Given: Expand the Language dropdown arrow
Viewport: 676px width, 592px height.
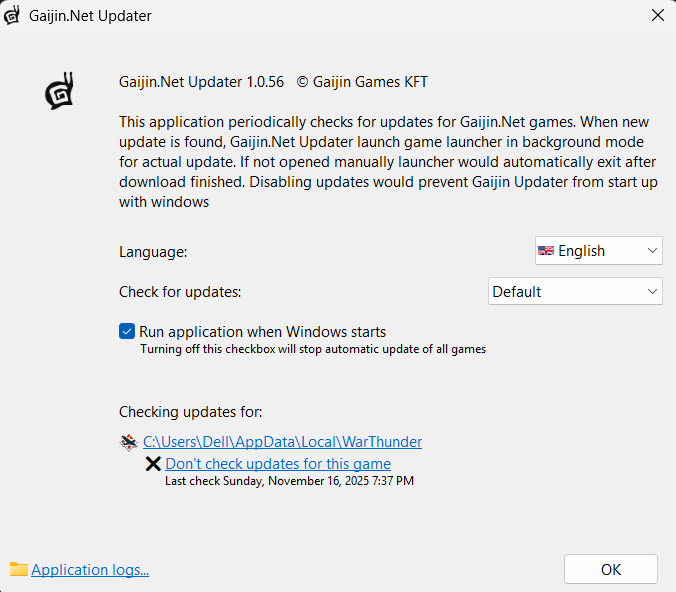Looking at the screenshot, I should tap(652, 251).
